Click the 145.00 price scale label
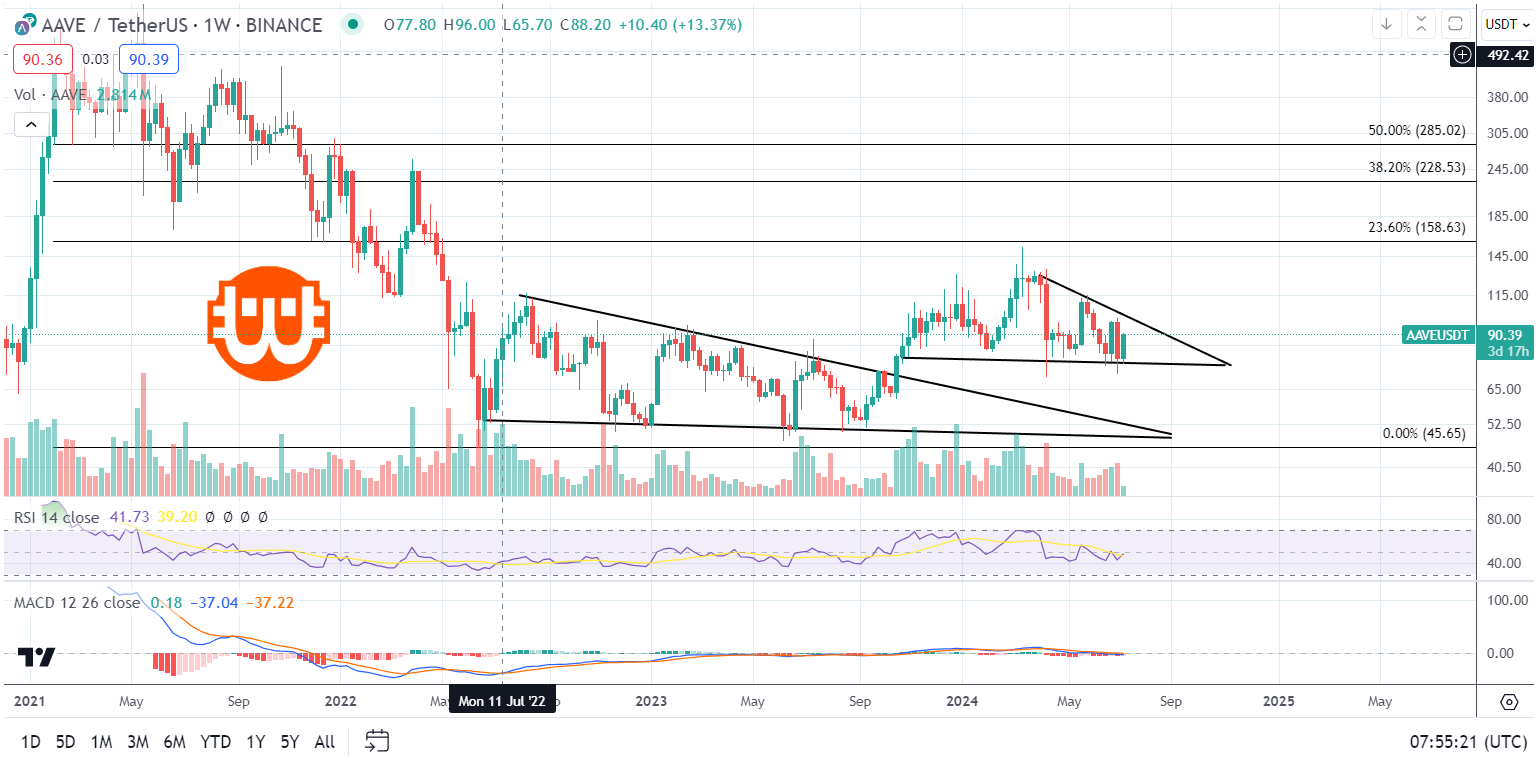 [1509, 257]
